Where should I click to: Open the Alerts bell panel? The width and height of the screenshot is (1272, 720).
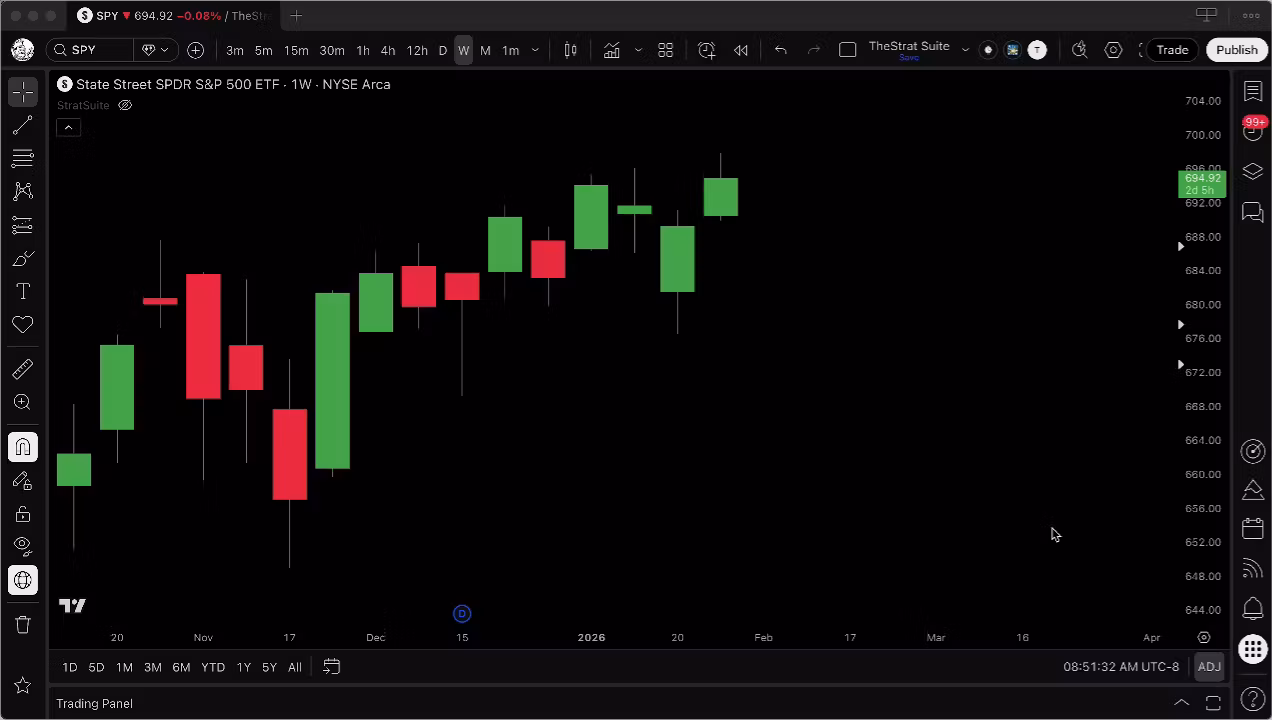(x=1252, y=608)
